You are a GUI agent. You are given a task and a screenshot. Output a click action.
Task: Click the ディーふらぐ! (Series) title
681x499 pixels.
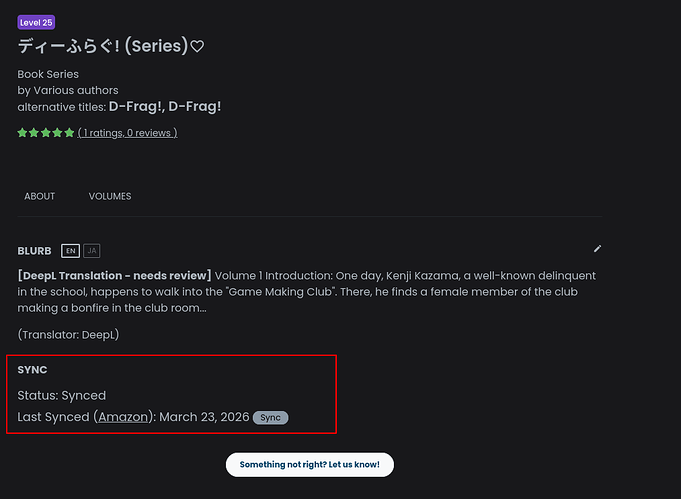(x=103, y=46)
